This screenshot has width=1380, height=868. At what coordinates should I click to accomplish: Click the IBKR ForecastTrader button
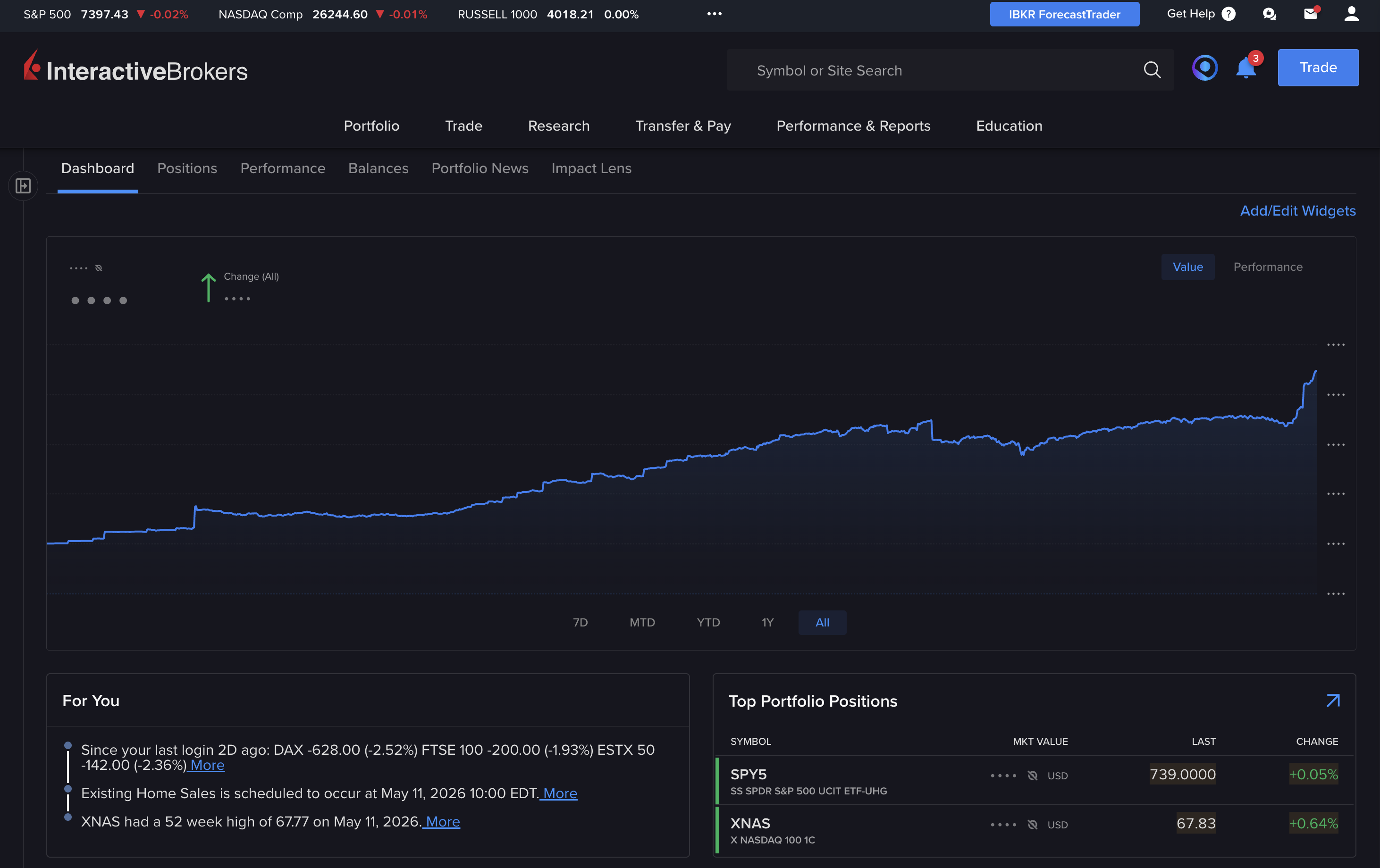[1064, 14]
